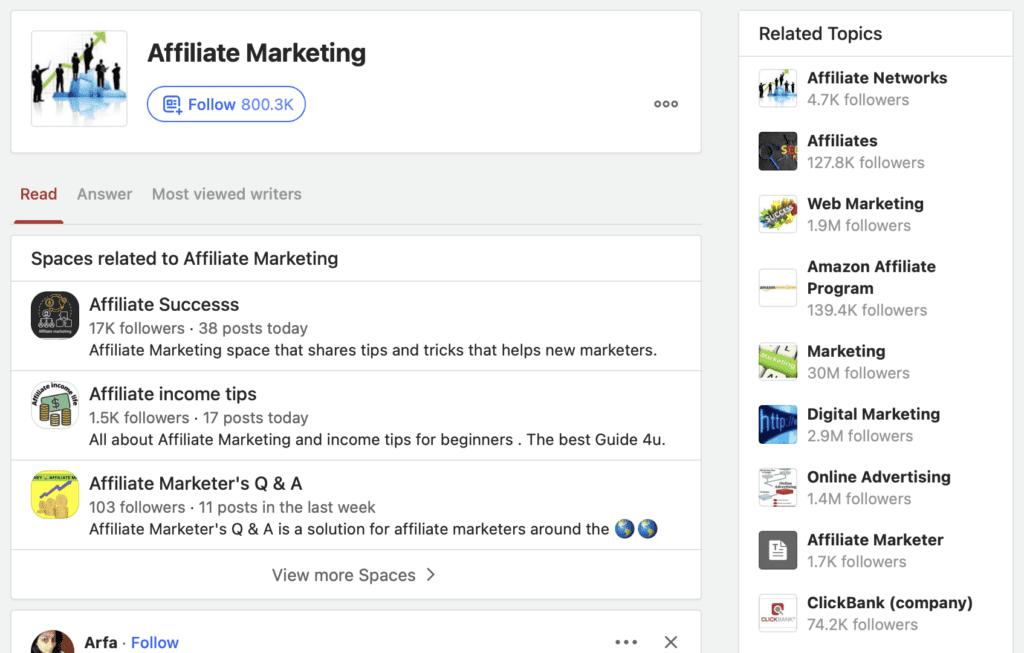Viewport: 1024px width, 653px height.
Task: Open the Affiliate Marketer related topic
Action: click(x=875, y=539)
